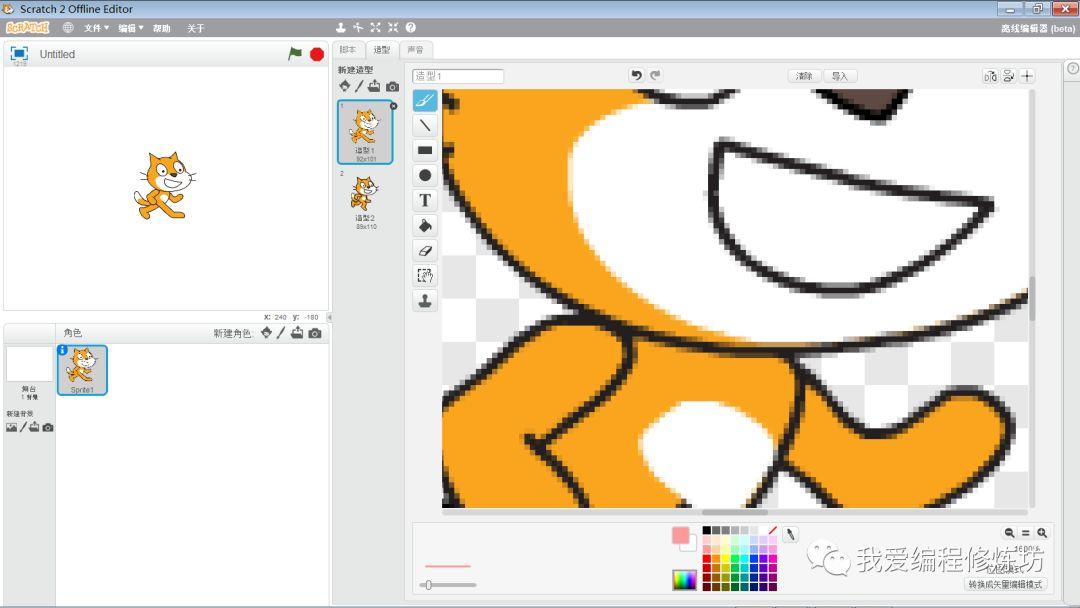Switch stage to full screen mode
The height and width of the screenshot is (608, 1080).
tap(19, 54)
